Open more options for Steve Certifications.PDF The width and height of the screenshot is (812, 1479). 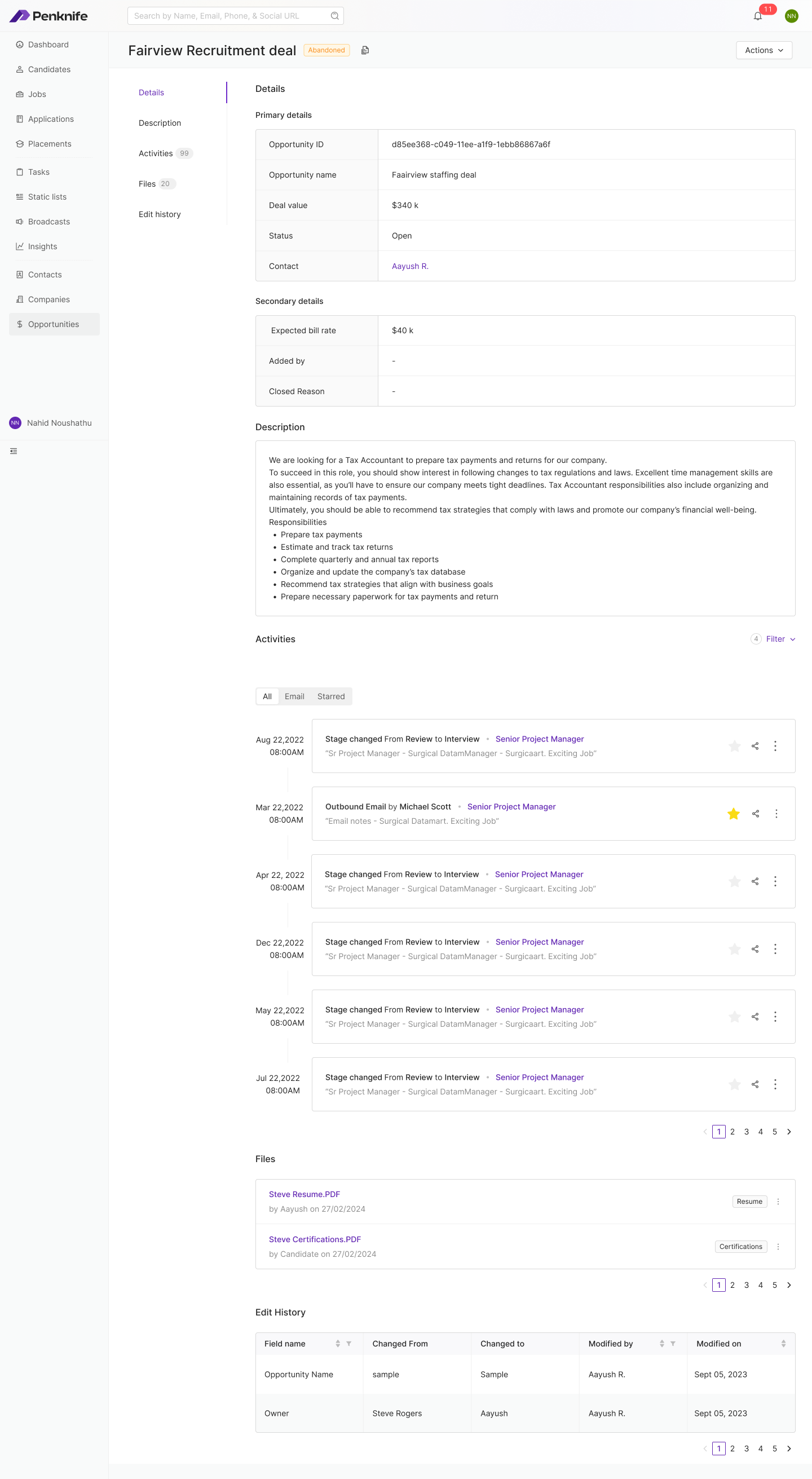(x=778, y=1247)
